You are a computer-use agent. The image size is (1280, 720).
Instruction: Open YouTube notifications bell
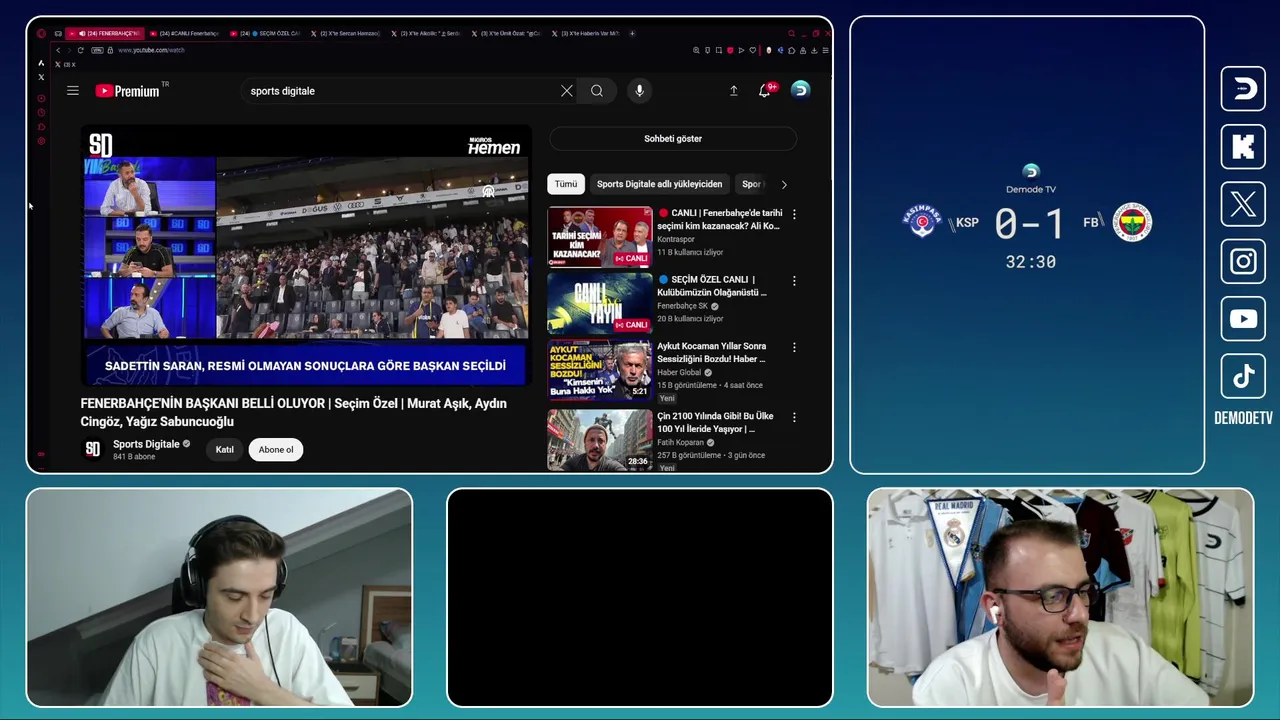[x=765, y=90]
